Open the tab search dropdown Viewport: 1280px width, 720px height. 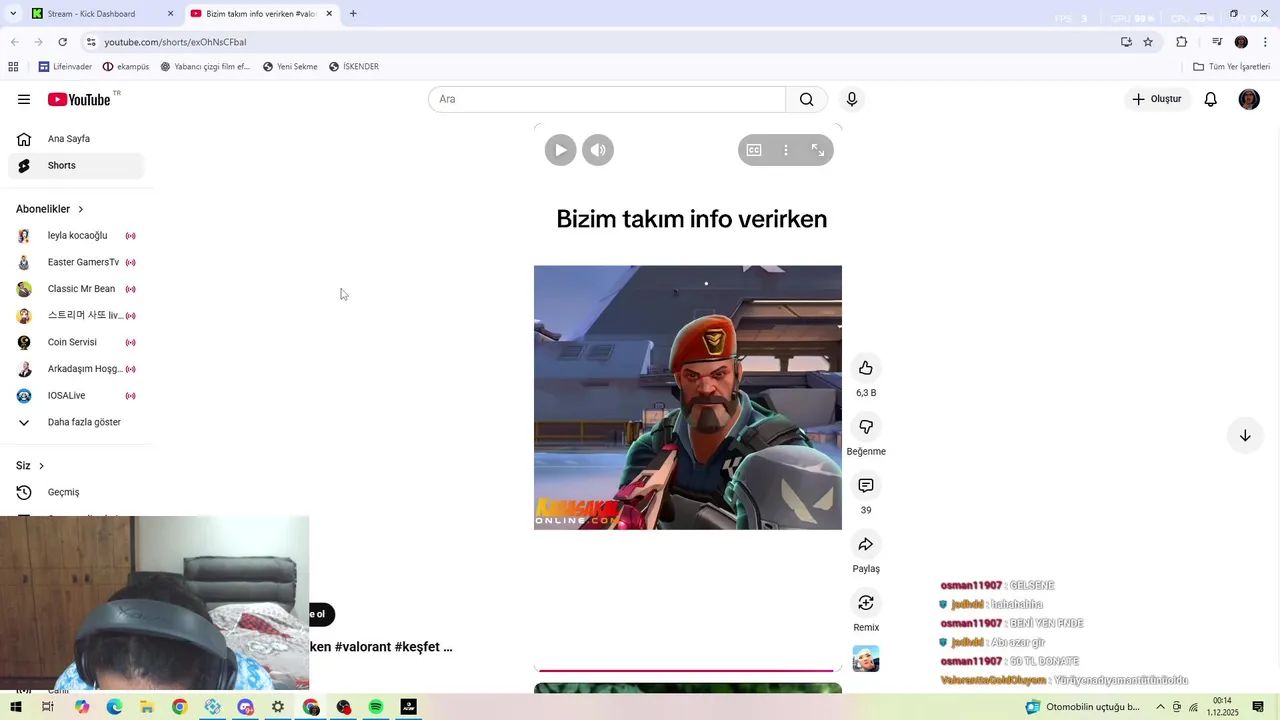click(13, 14)
